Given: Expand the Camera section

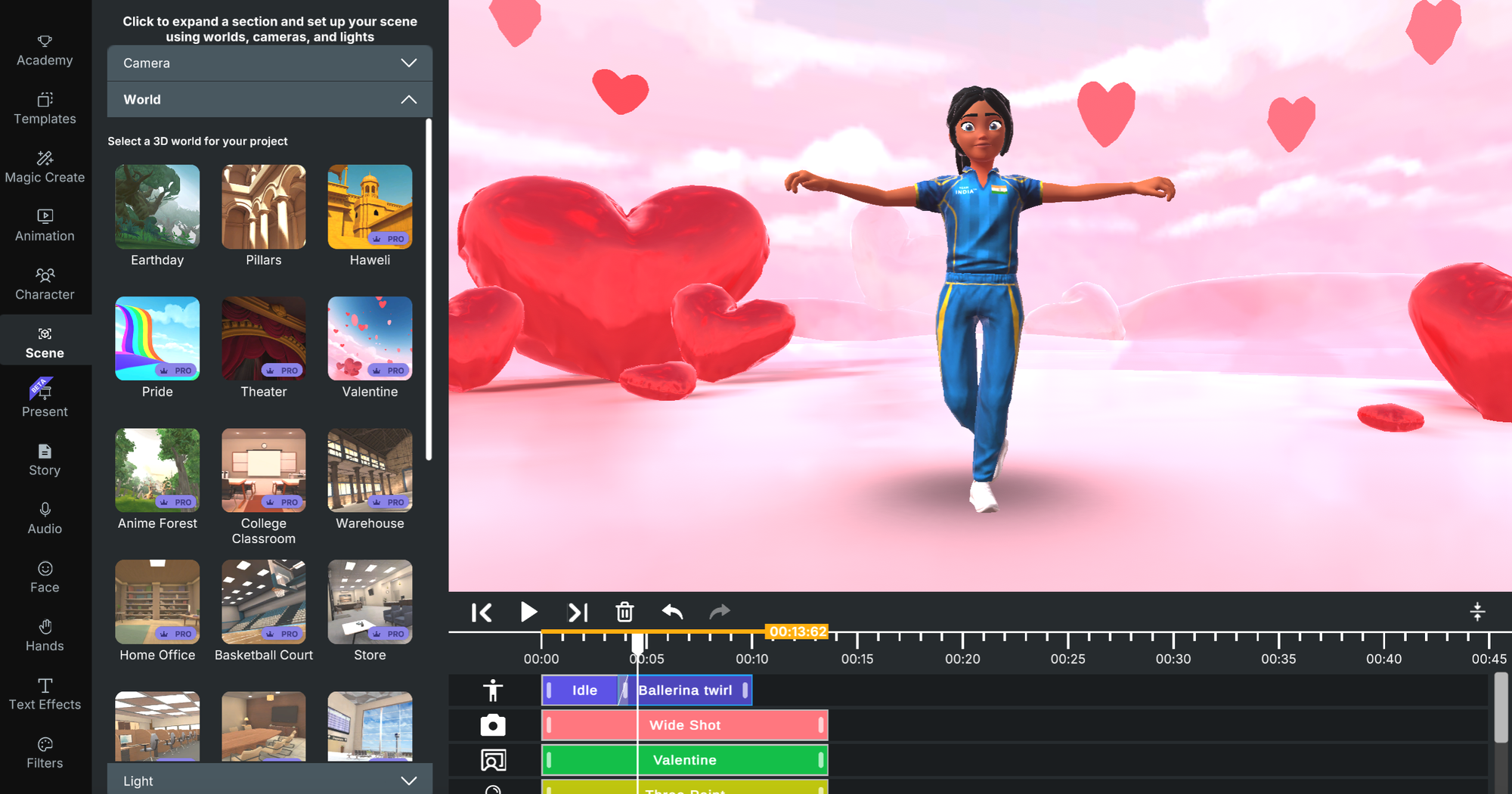Looking at the screenshot, I should 268,63.
